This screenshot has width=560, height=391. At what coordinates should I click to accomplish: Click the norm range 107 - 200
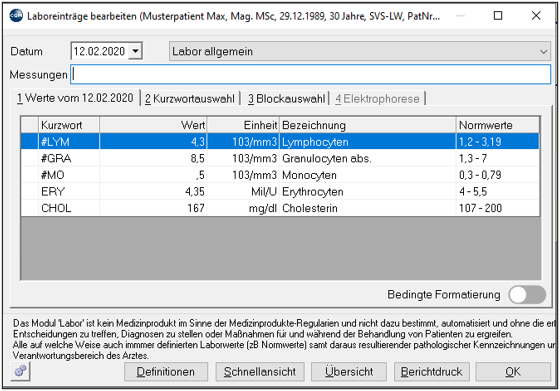(x=480, y=208)
